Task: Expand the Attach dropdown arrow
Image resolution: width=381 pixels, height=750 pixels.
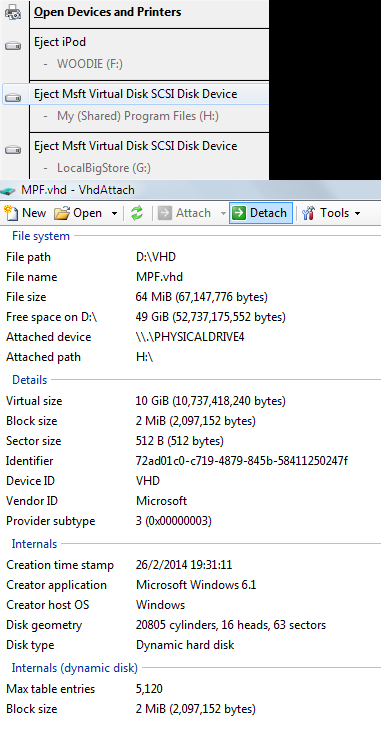Action: click(x=223, y=213)
